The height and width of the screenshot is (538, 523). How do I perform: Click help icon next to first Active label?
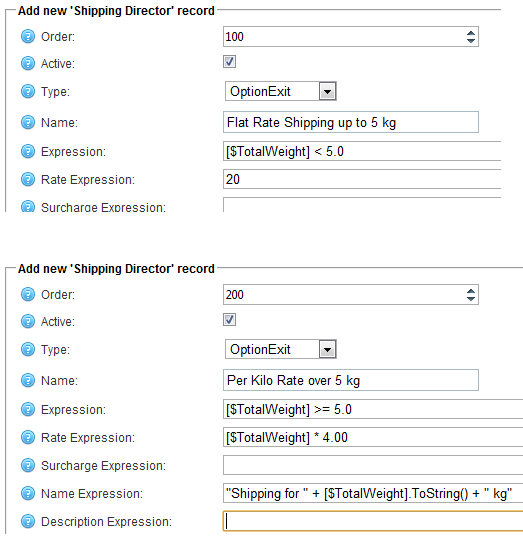coord(28,63)
